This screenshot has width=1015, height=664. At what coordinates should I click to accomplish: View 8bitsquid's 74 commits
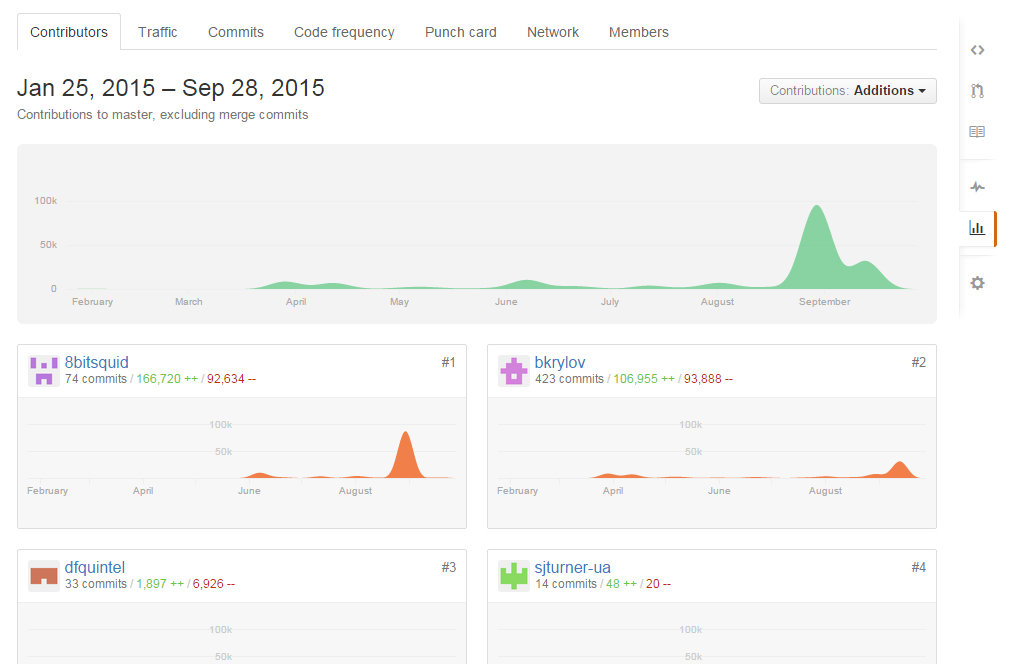point(96,379)
